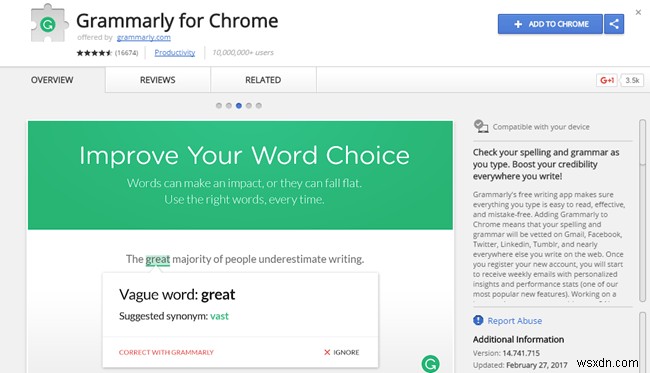Select the active third carousel dot

click(x=239, y=106)
